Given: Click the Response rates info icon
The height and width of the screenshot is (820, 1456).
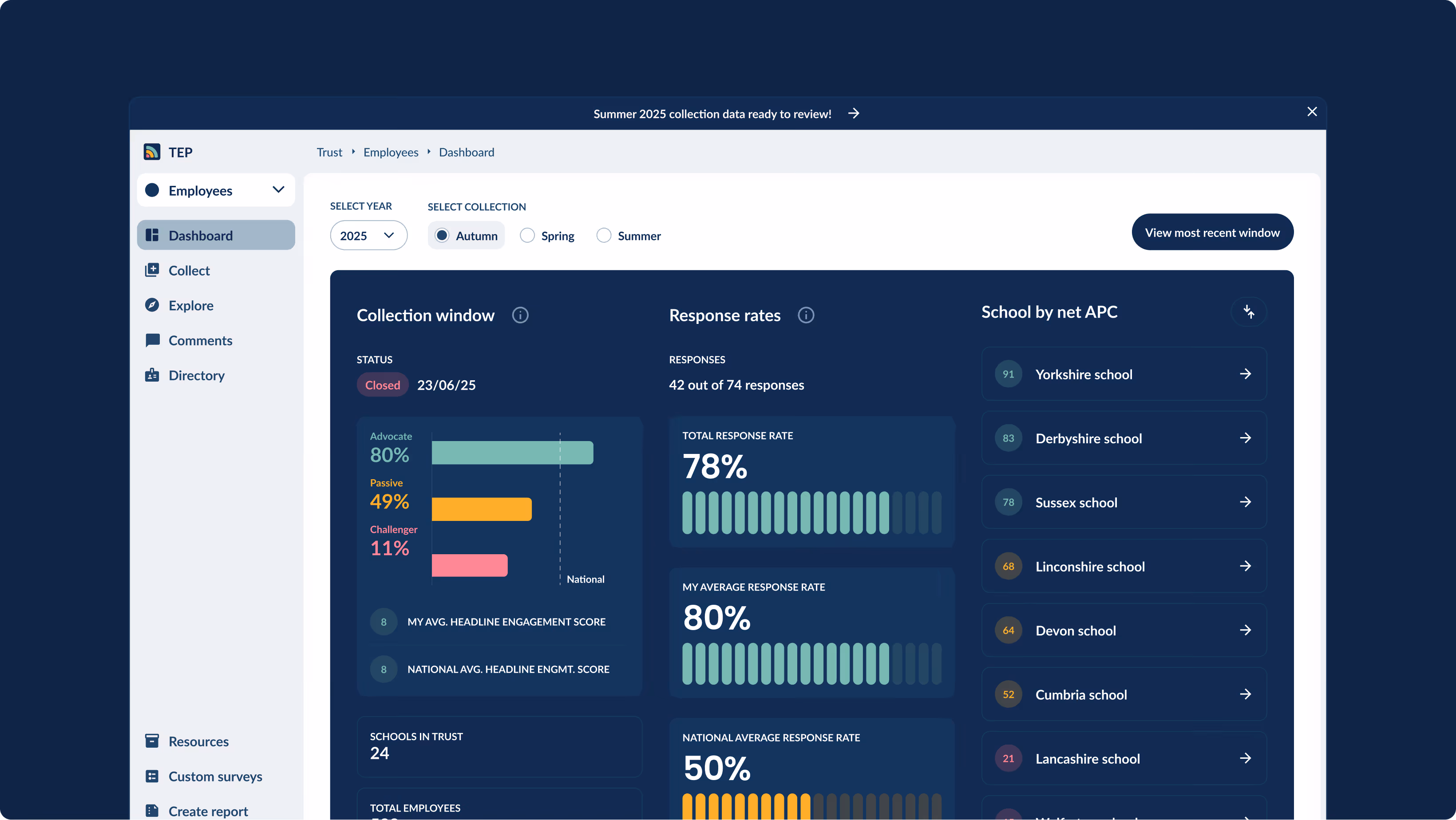Looking at the screenshot, I should click(x=805, y=315).
